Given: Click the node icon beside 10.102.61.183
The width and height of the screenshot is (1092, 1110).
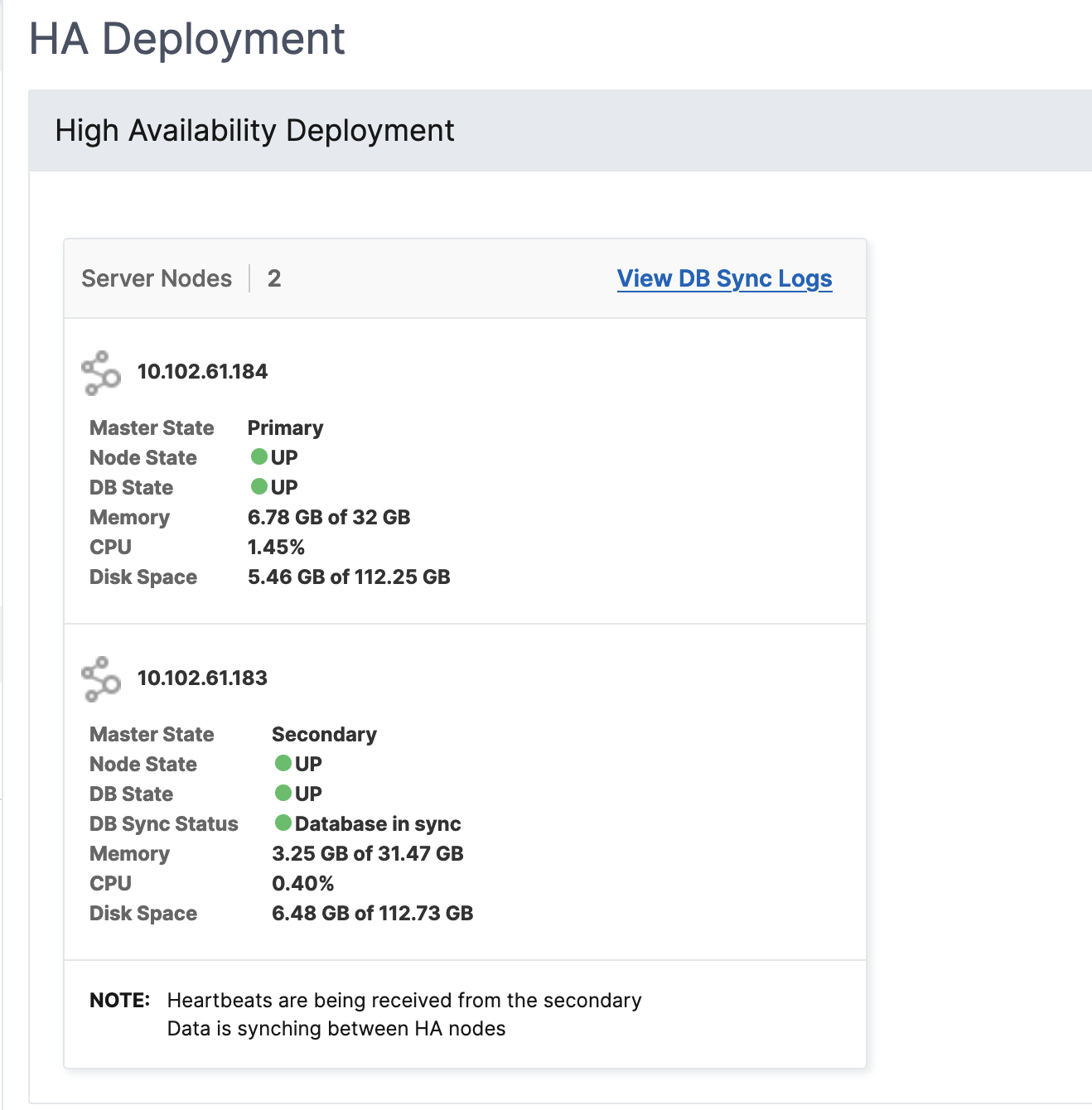Looking at the screenshot, I should [101, 679].
